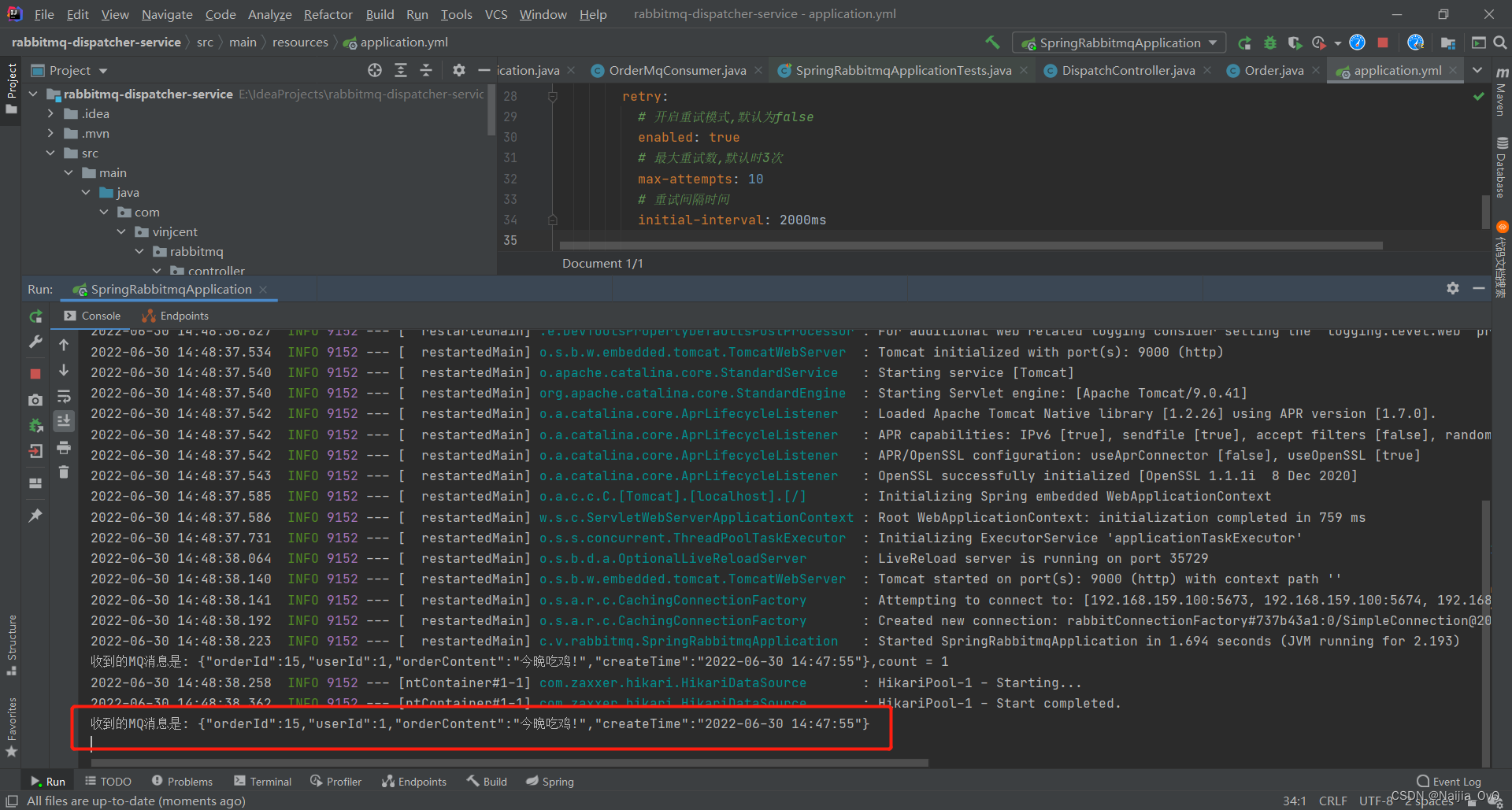Run with profiler using the clock-play icon

pyautogui.click(x=1319, y=43)
